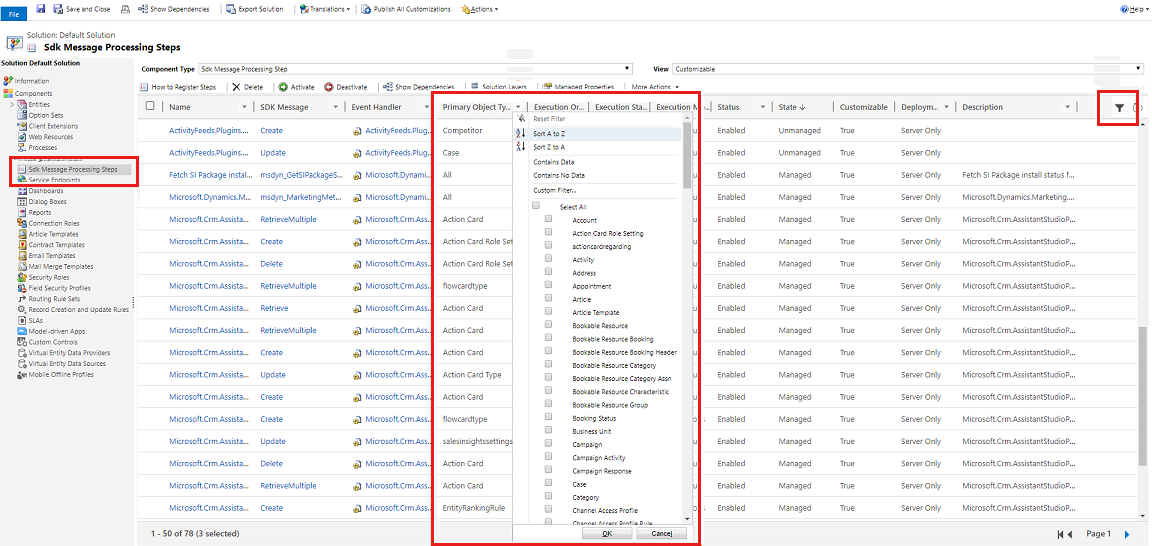
Task: Tick the Account filter checkbox
Action: (x=548, y=220)
